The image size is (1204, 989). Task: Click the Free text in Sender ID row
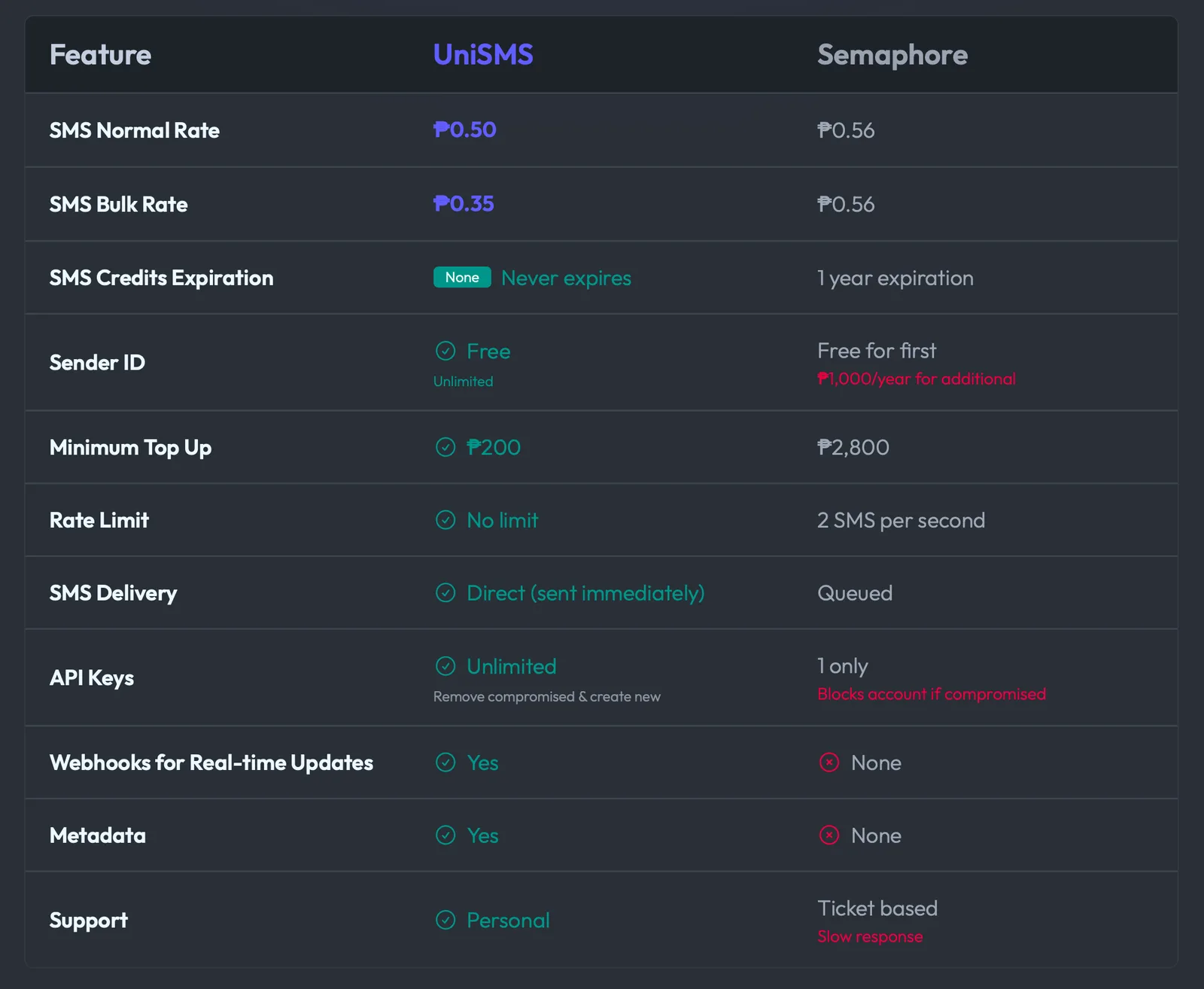(488, 351)
